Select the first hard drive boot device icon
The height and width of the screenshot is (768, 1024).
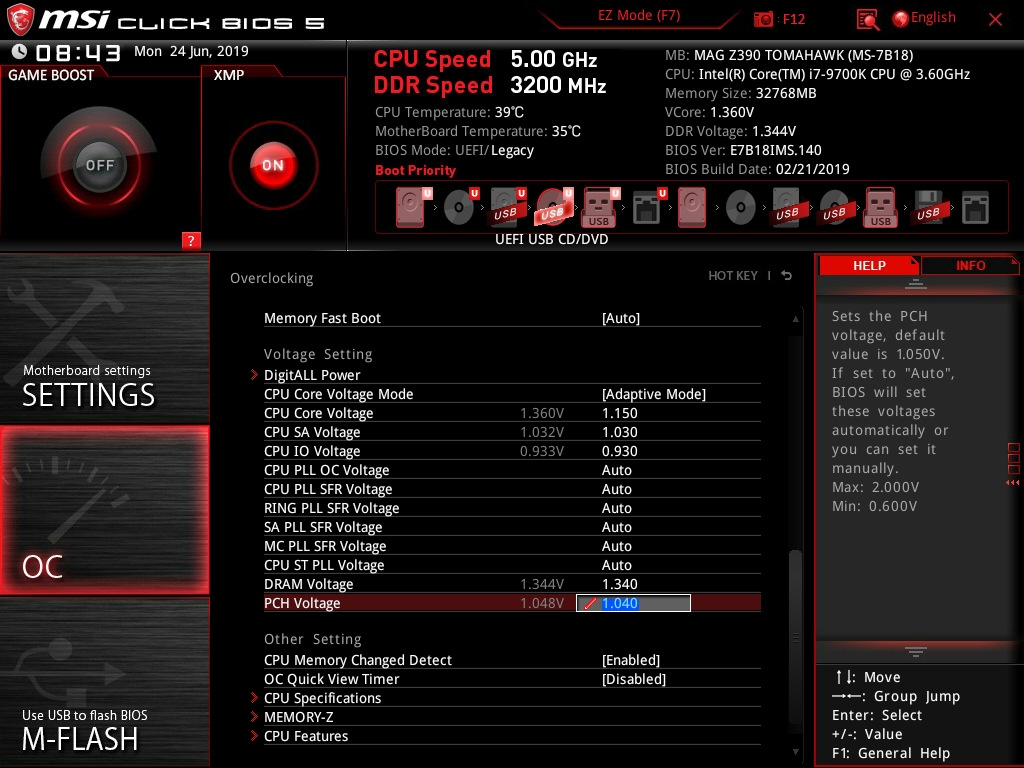[x=410, y=208]
